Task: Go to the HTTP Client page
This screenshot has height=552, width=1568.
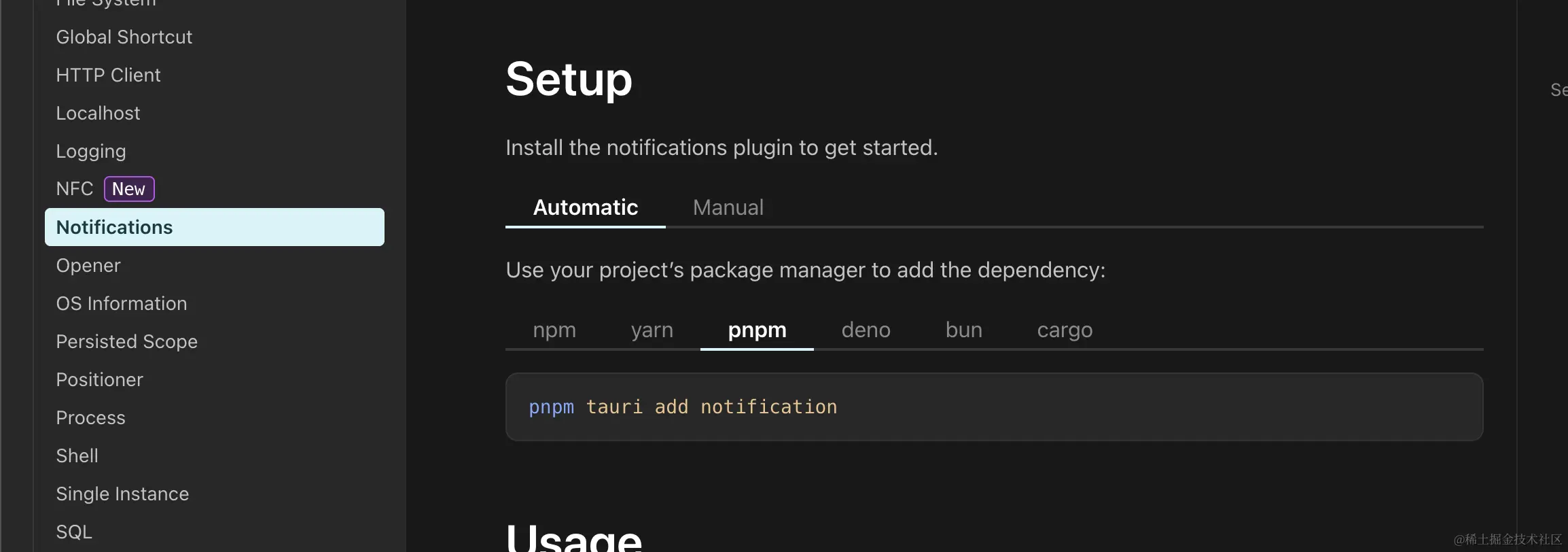Action: click(x=108, y=75)
